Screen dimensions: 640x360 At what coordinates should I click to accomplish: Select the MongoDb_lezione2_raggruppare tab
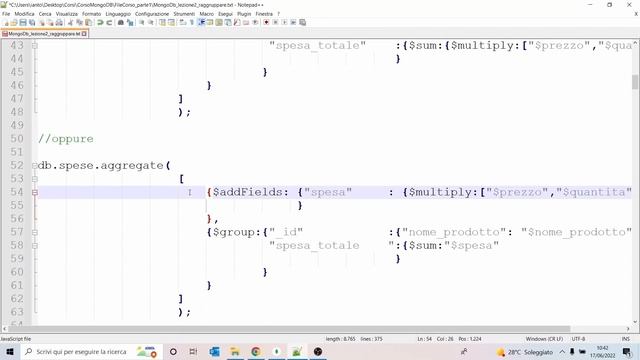(44, 34)
